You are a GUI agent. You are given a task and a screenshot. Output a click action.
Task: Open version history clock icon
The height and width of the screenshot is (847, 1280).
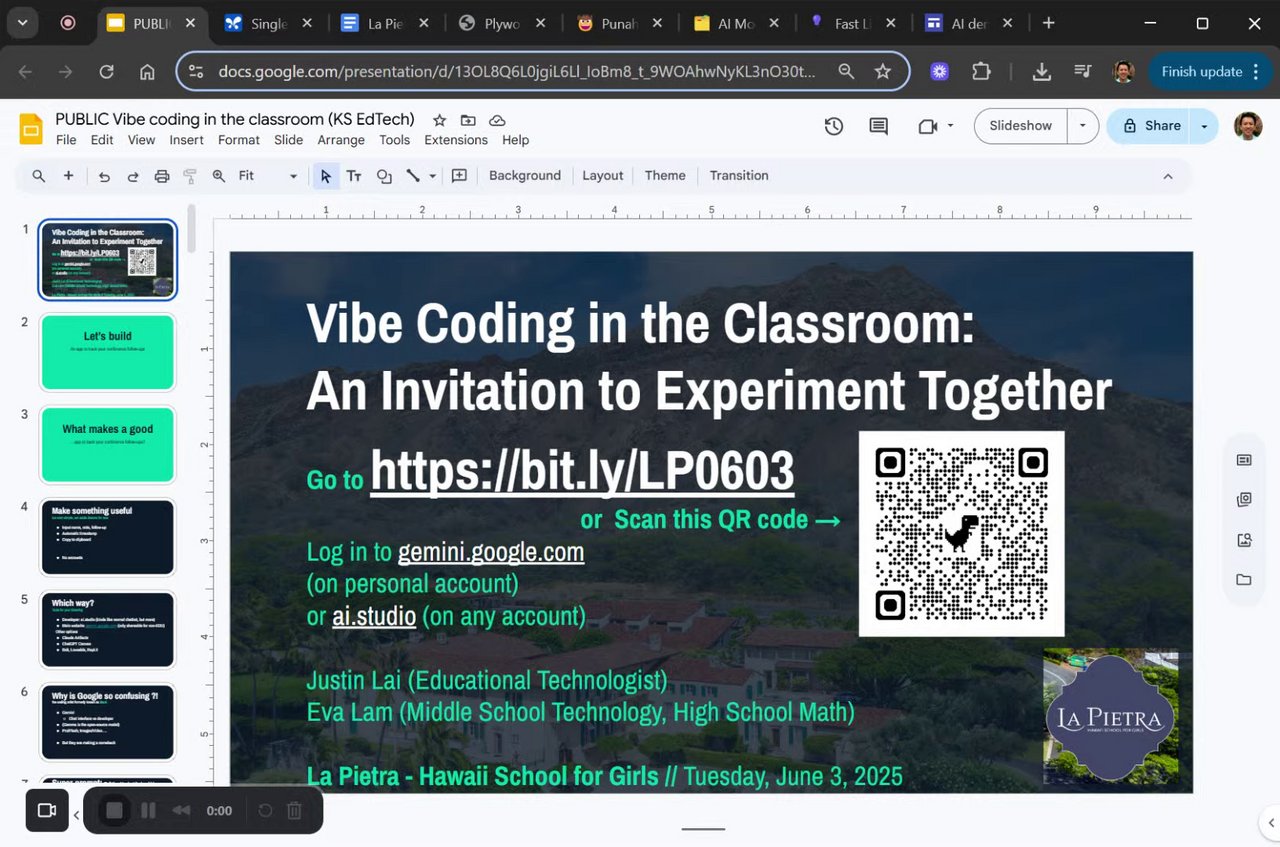coord(834,126)
